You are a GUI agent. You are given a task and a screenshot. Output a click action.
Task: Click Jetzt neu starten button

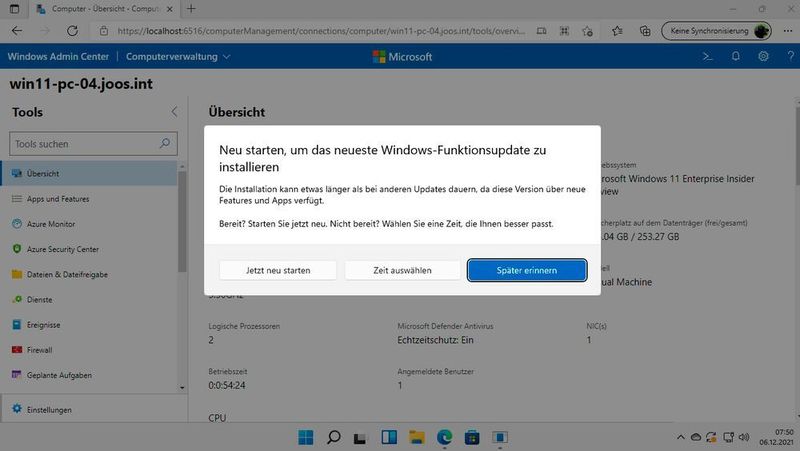click(278, 270)
